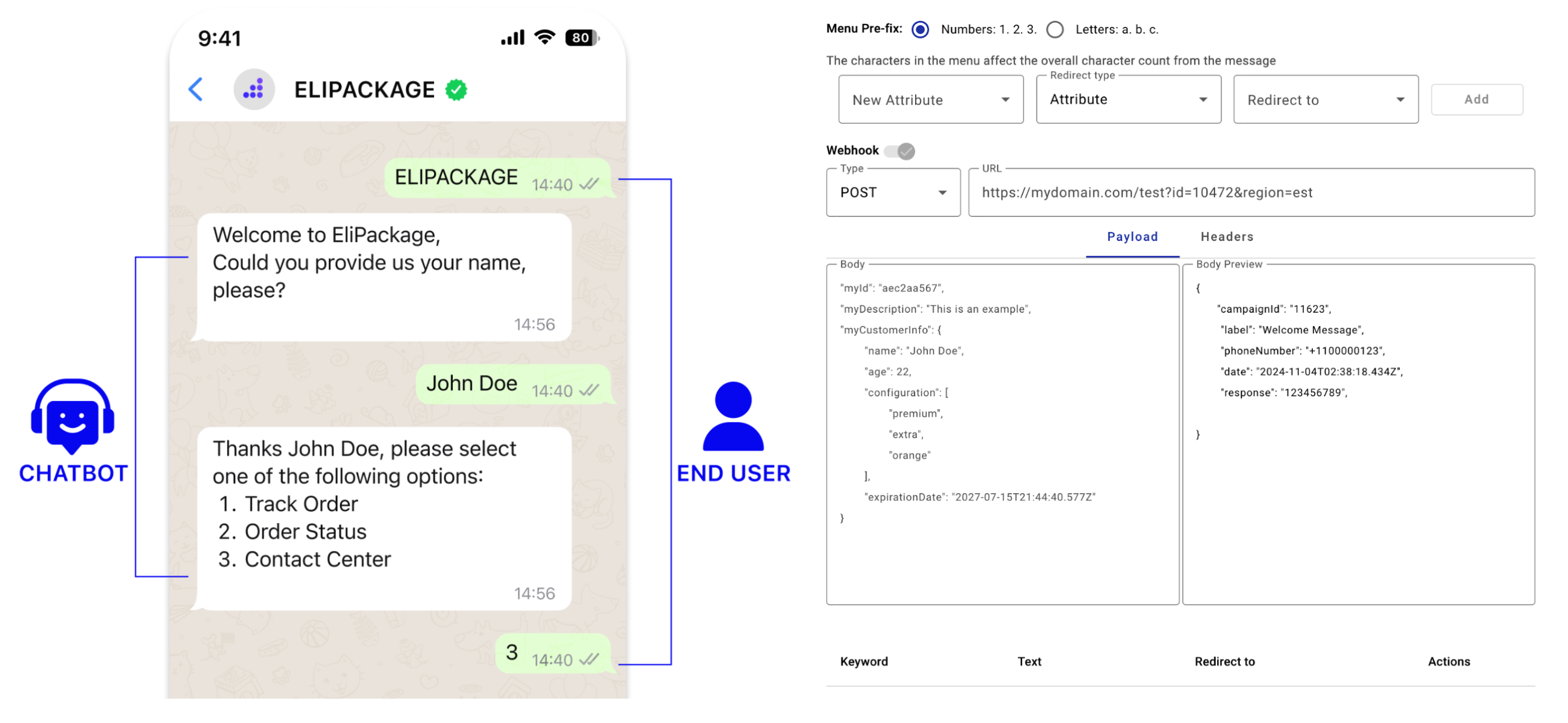Click into the webhook URL field
This screenshot has height=723, width=1568.
pos(1251,193)
